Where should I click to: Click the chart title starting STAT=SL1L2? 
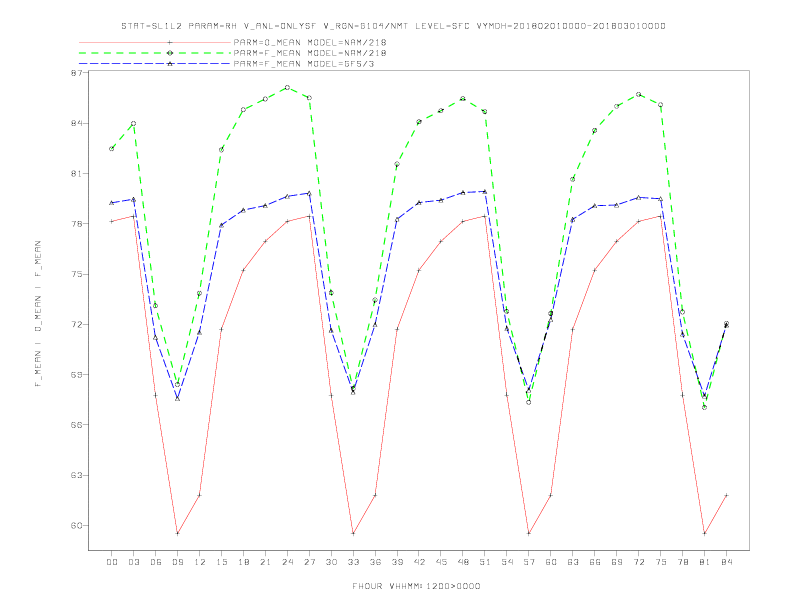click(393, 26)
